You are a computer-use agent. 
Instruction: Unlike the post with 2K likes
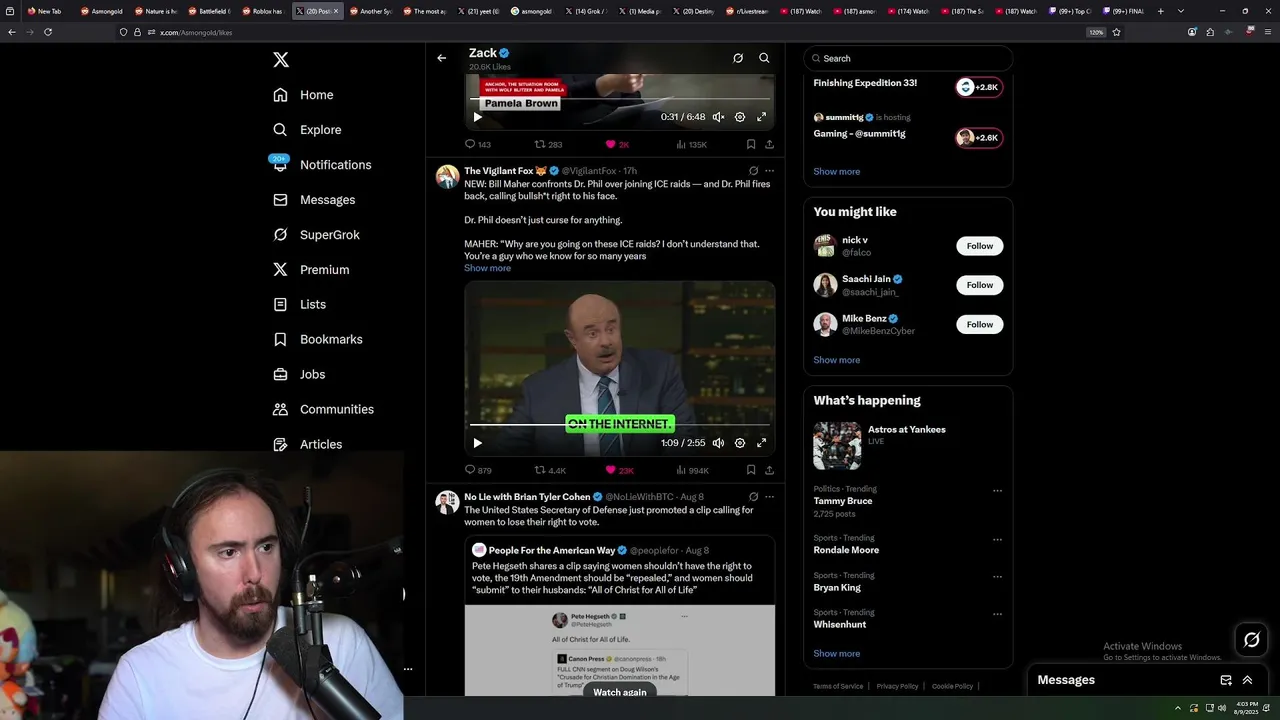click(x=617, y=144)
